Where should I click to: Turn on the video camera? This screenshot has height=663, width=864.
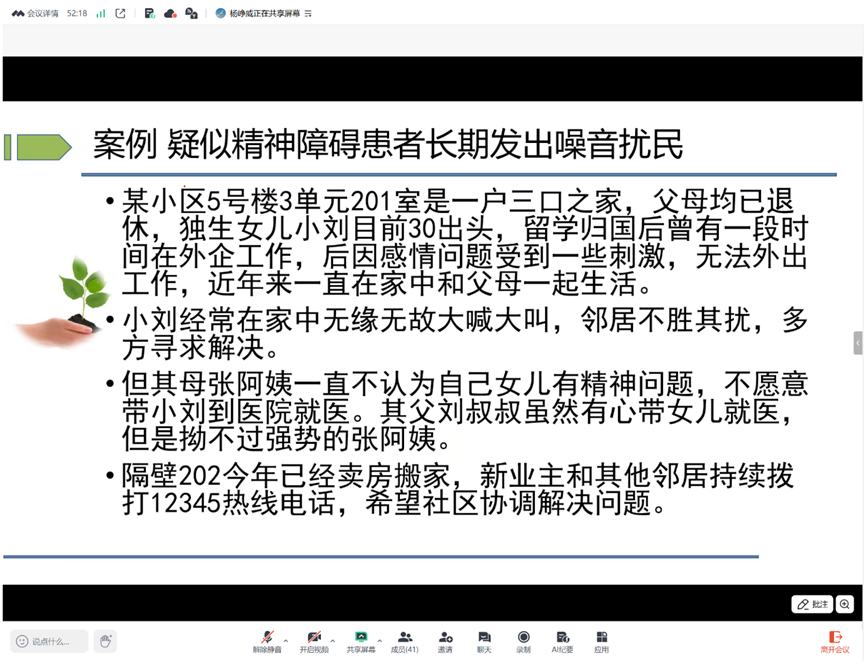point(314,640)
